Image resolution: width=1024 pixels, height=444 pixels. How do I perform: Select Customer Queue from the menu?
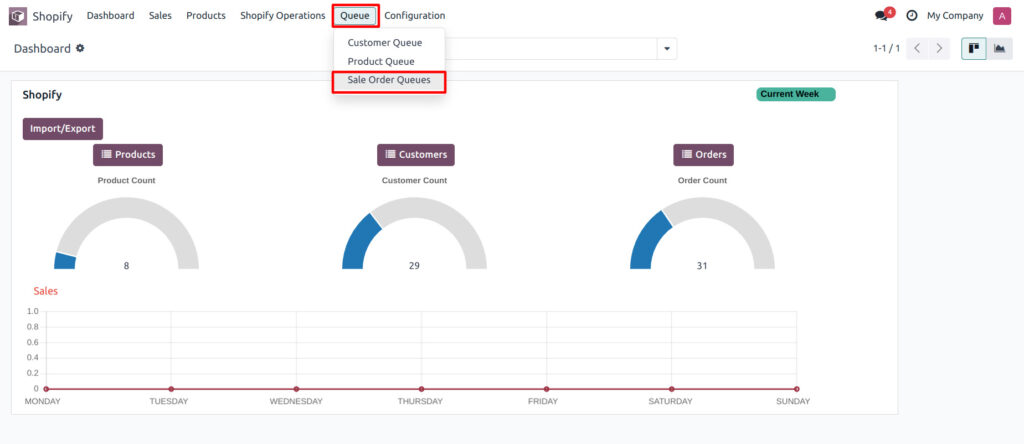384,43
